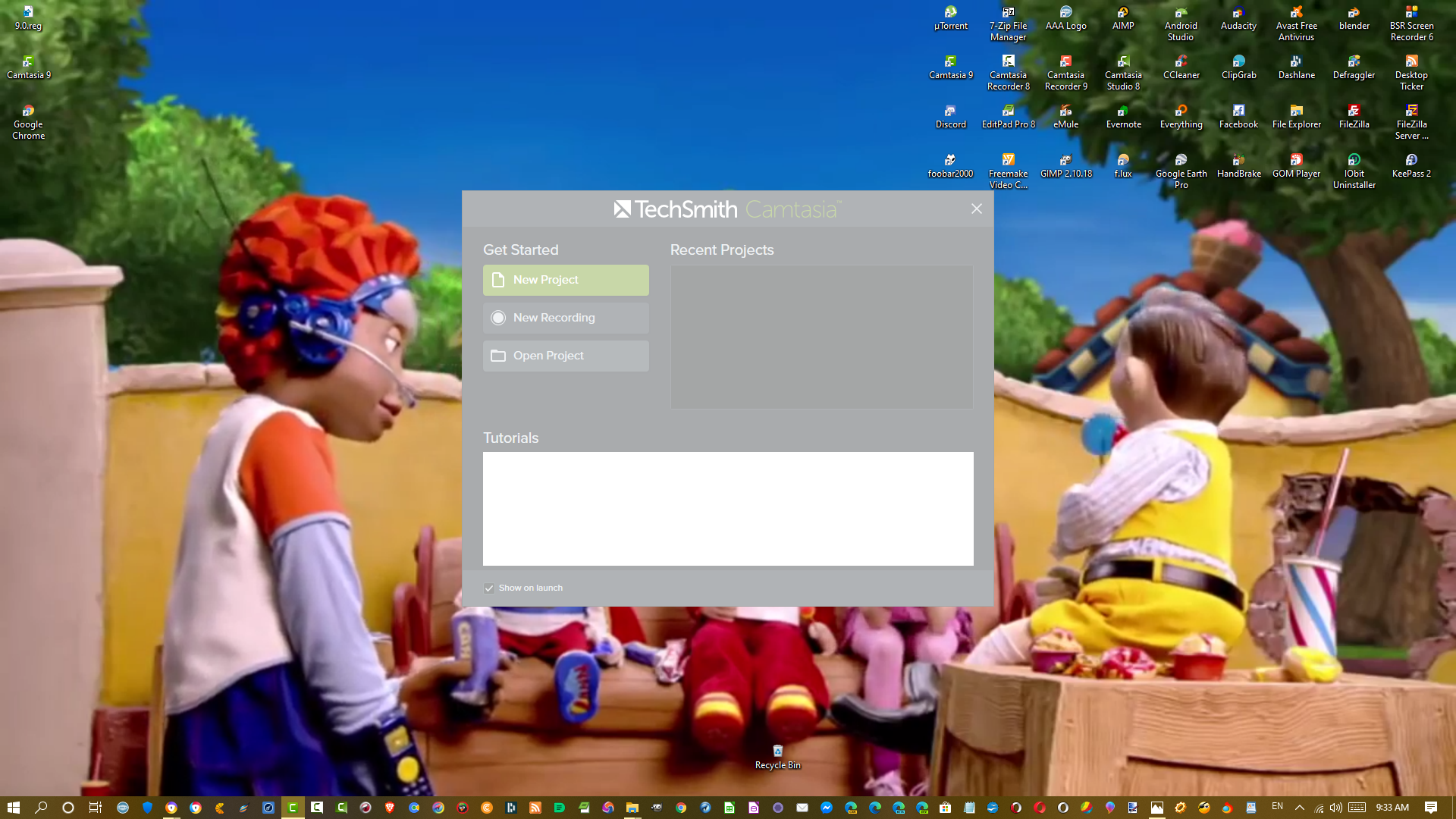Select the 9.0.reg file on desktop
This screenshot has height=819, width=1456.
28,18
